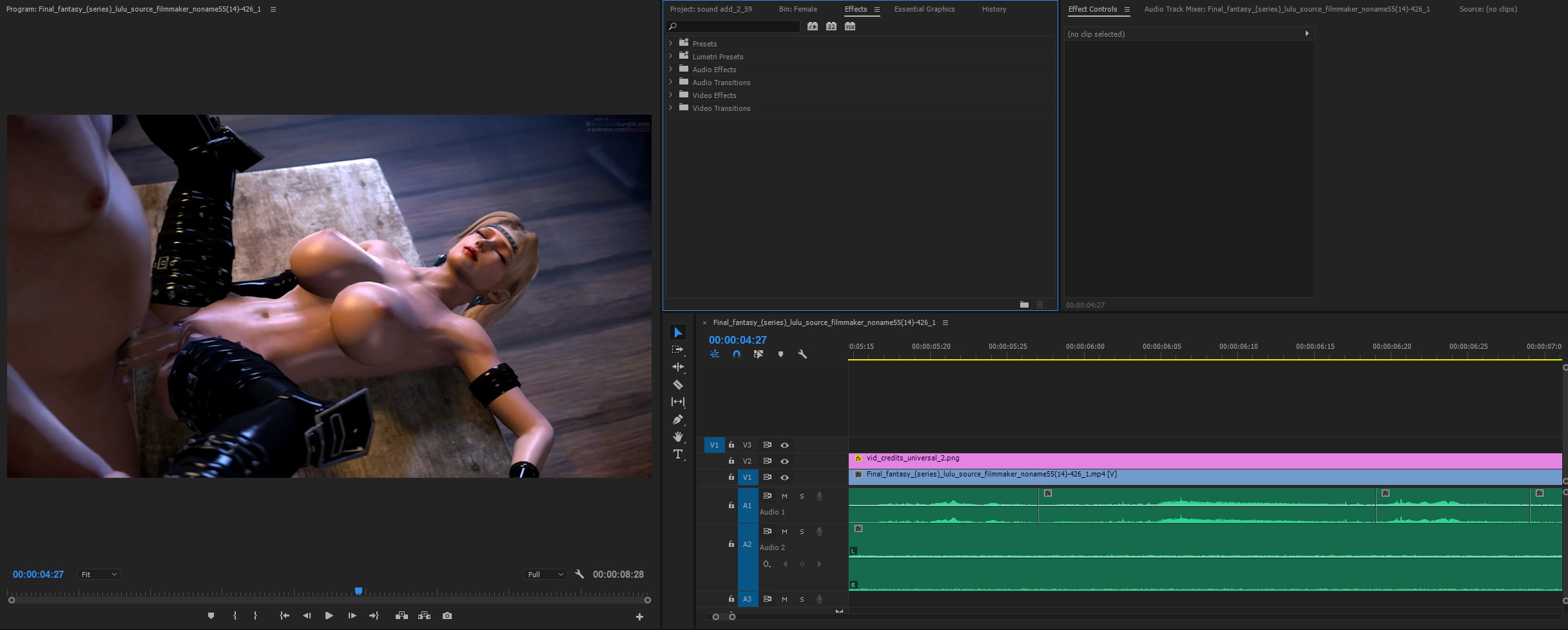This screenshot has height=630, width=1568.
Task: Open the Full playback resolution dropdown
Action: [x=545, y=574]
